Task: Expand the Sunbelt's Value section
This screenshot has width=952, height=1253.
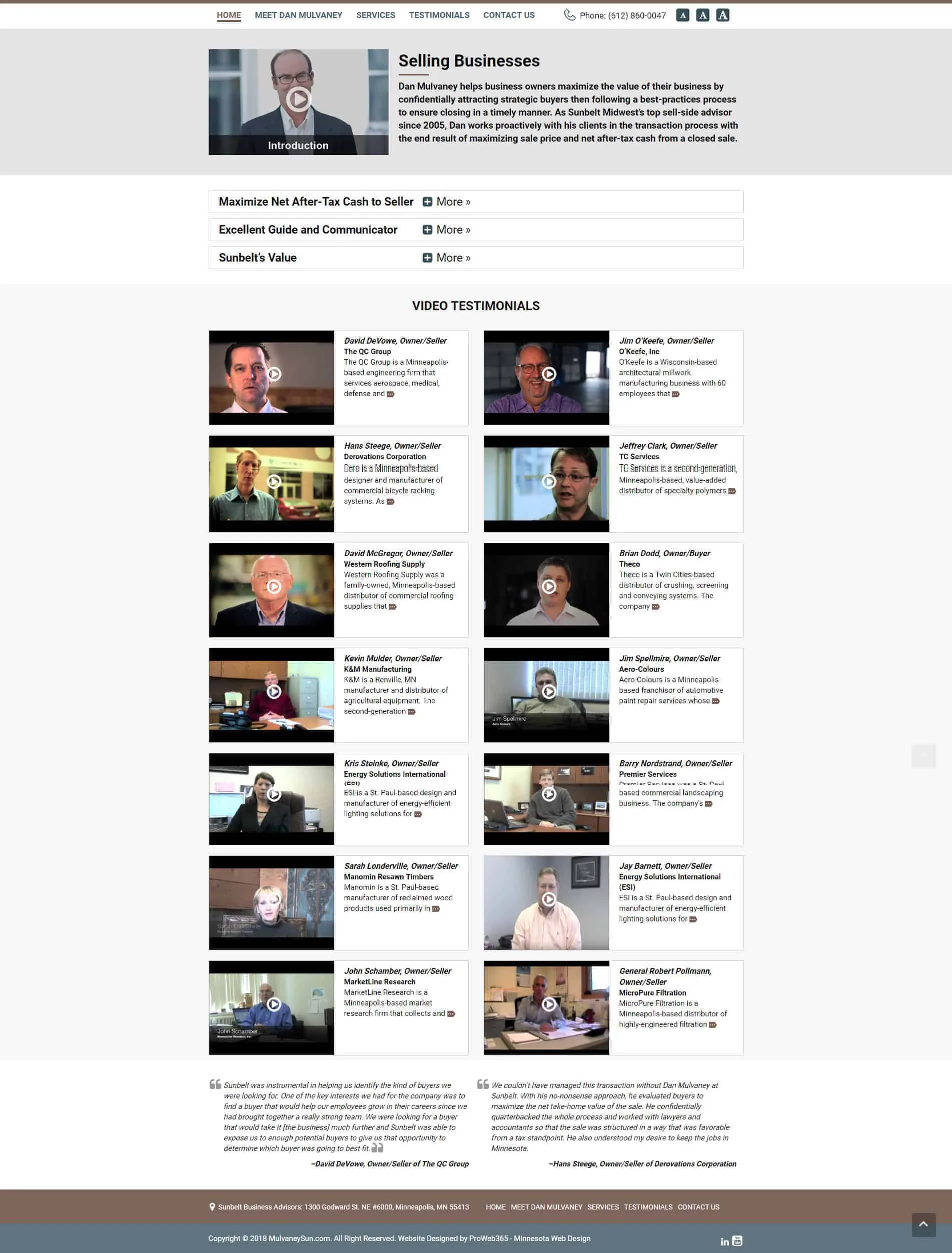Action: coord(447,258)
